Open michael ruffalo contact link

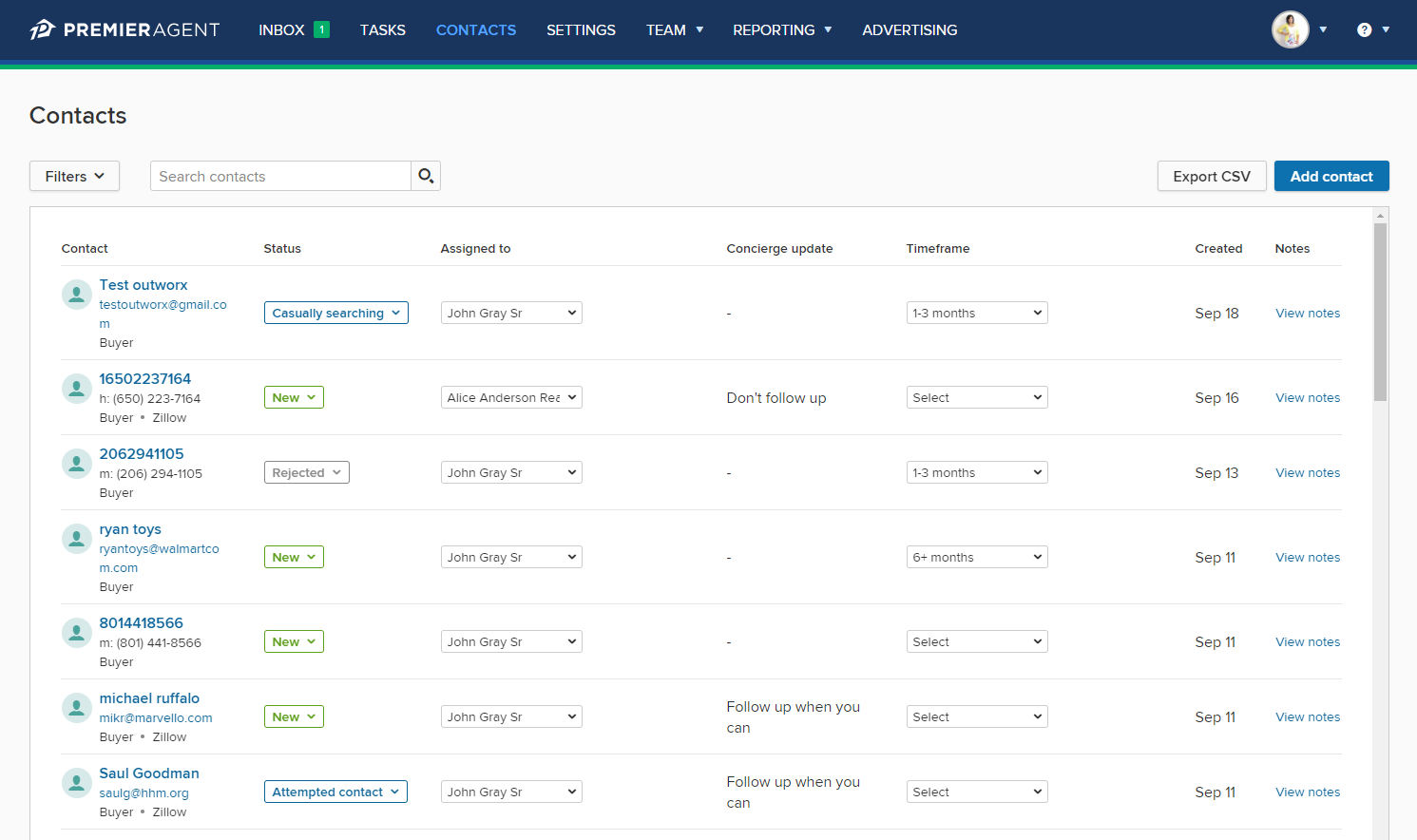(x=149, y=698)
